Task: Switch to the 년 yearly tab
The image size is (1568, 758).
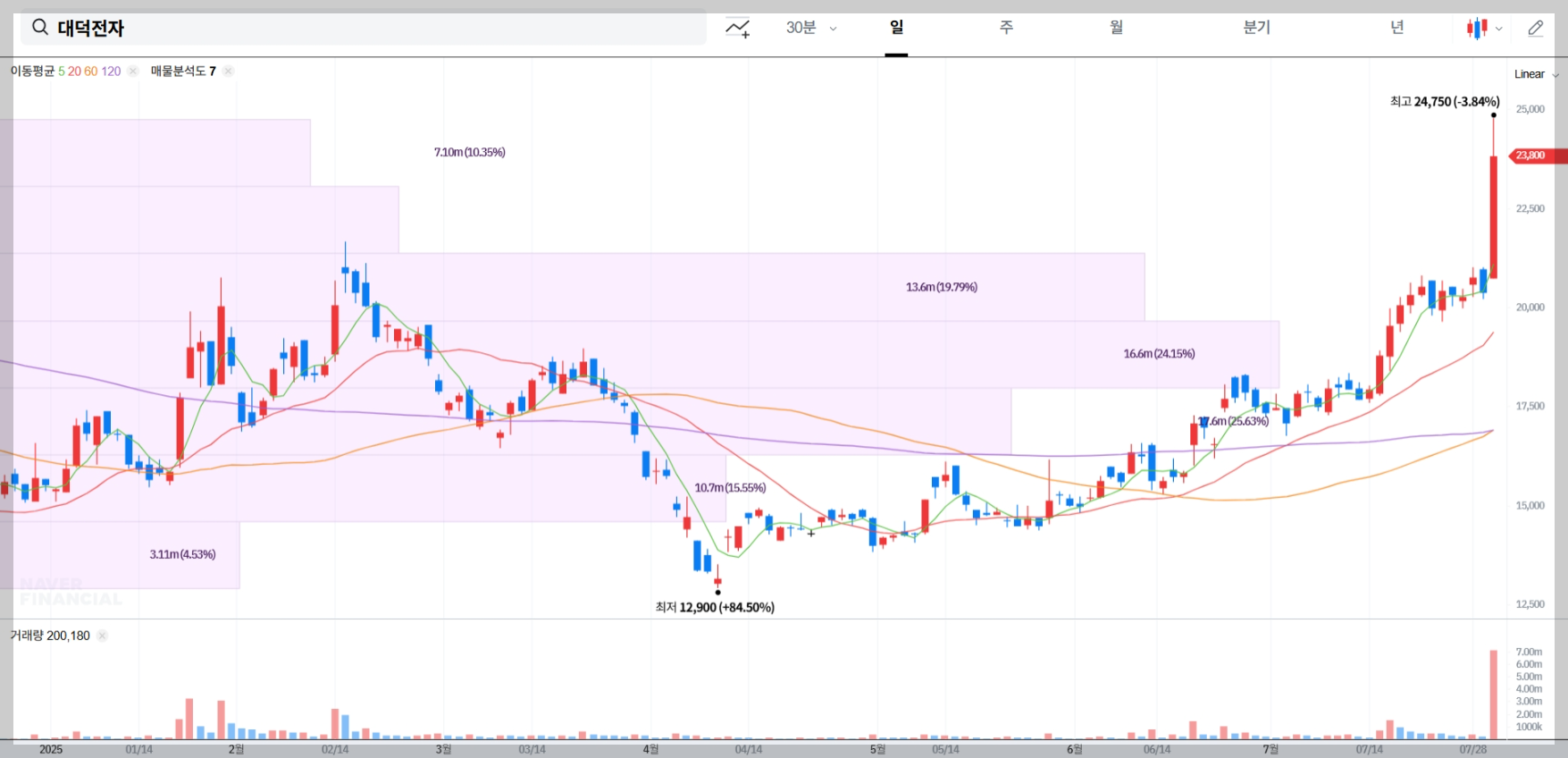Action: (1396, 28)
